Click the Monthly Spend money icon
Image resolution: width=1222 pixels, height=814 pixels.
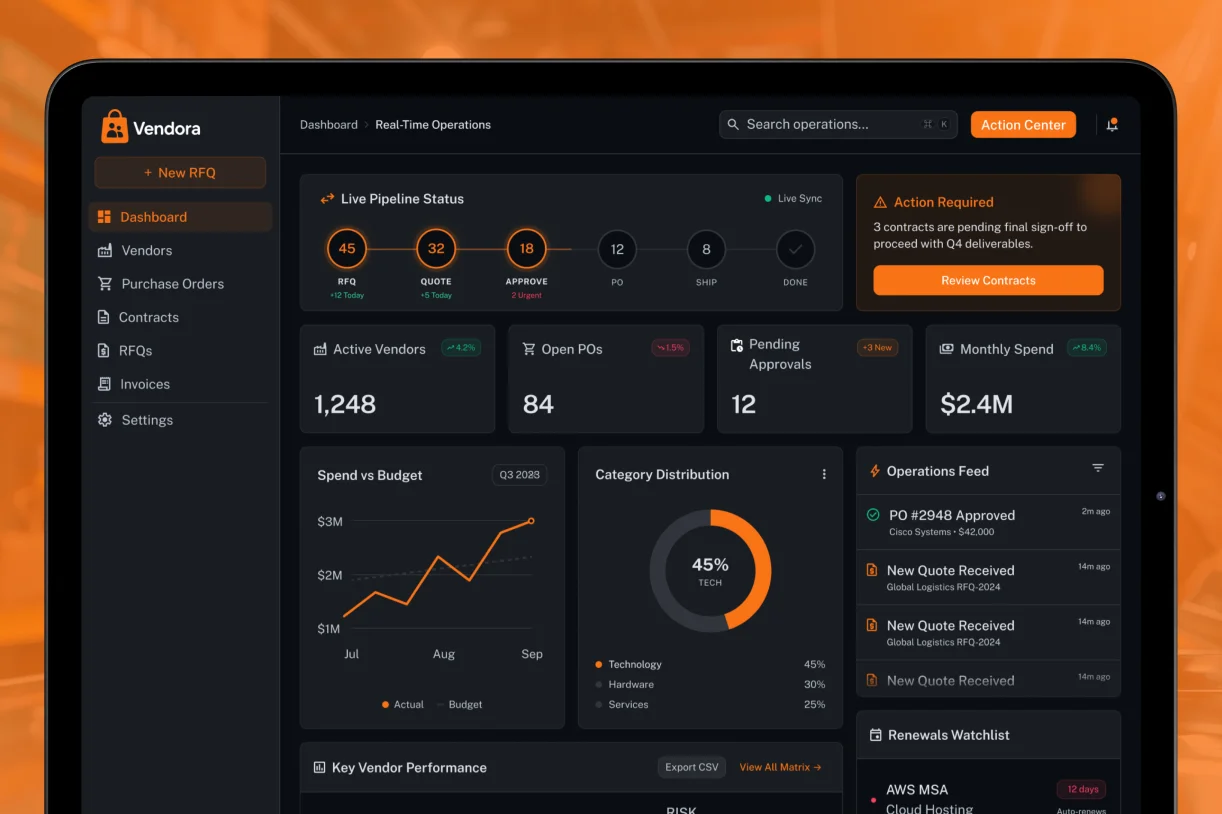[946, 349]
